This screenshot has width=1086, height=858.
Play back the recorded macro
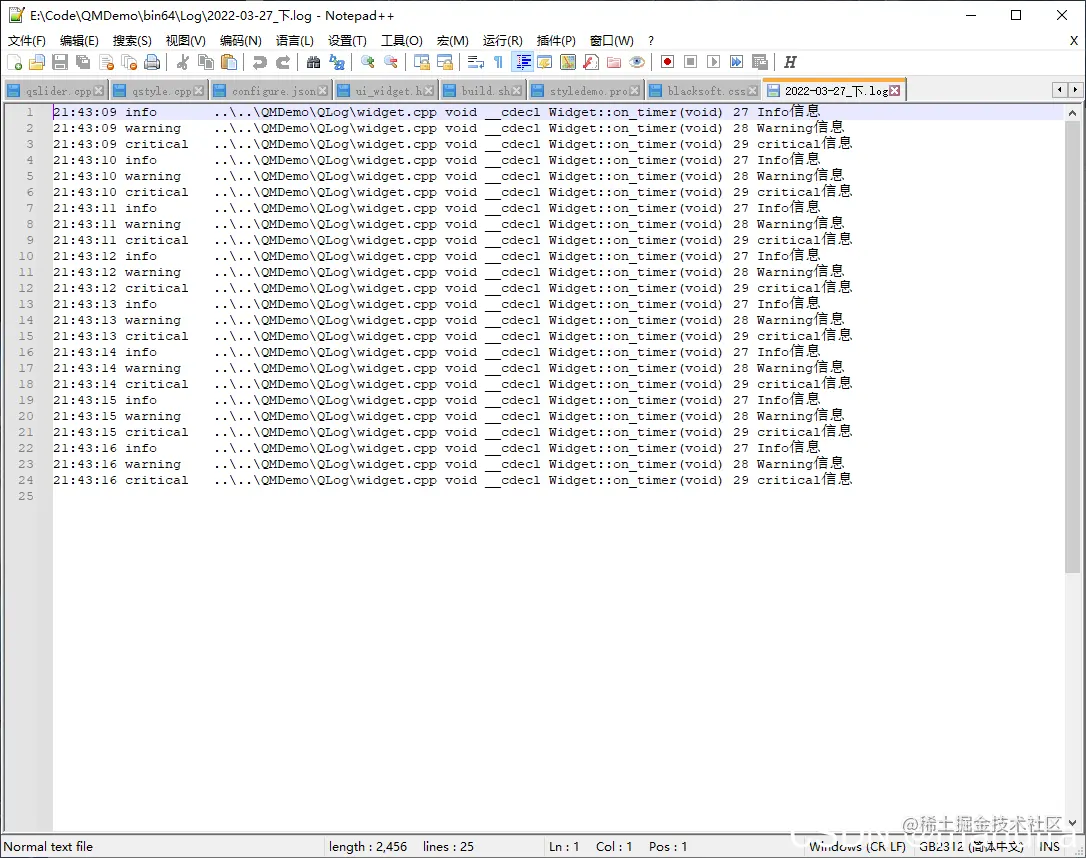pos(713,62)
